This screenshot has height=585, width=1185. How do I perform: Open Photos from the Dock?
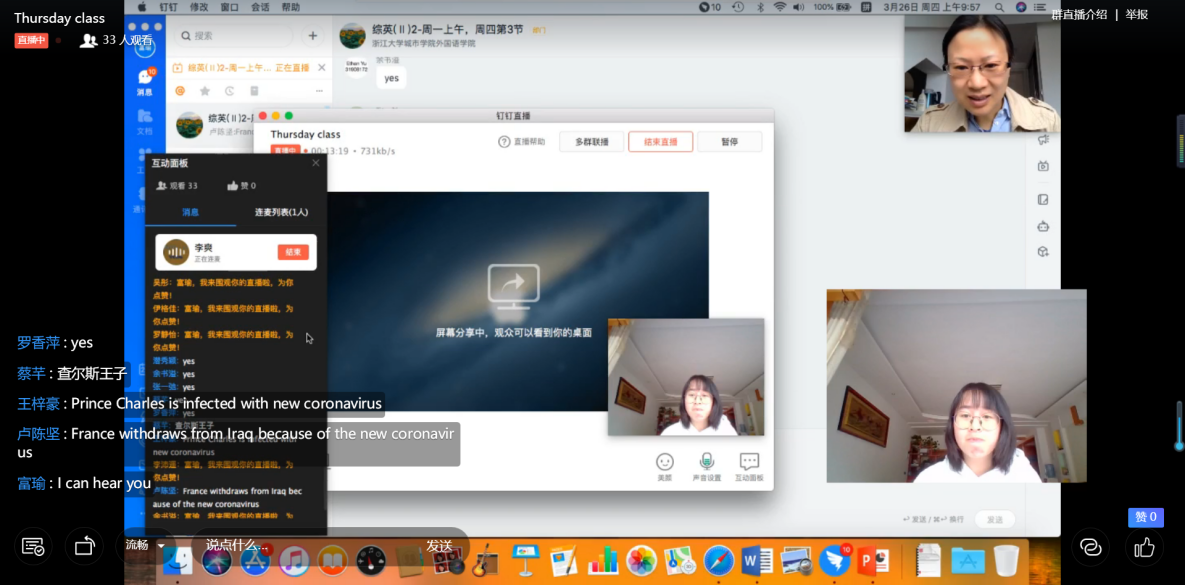pyautogui.click(x=642, y=561)
